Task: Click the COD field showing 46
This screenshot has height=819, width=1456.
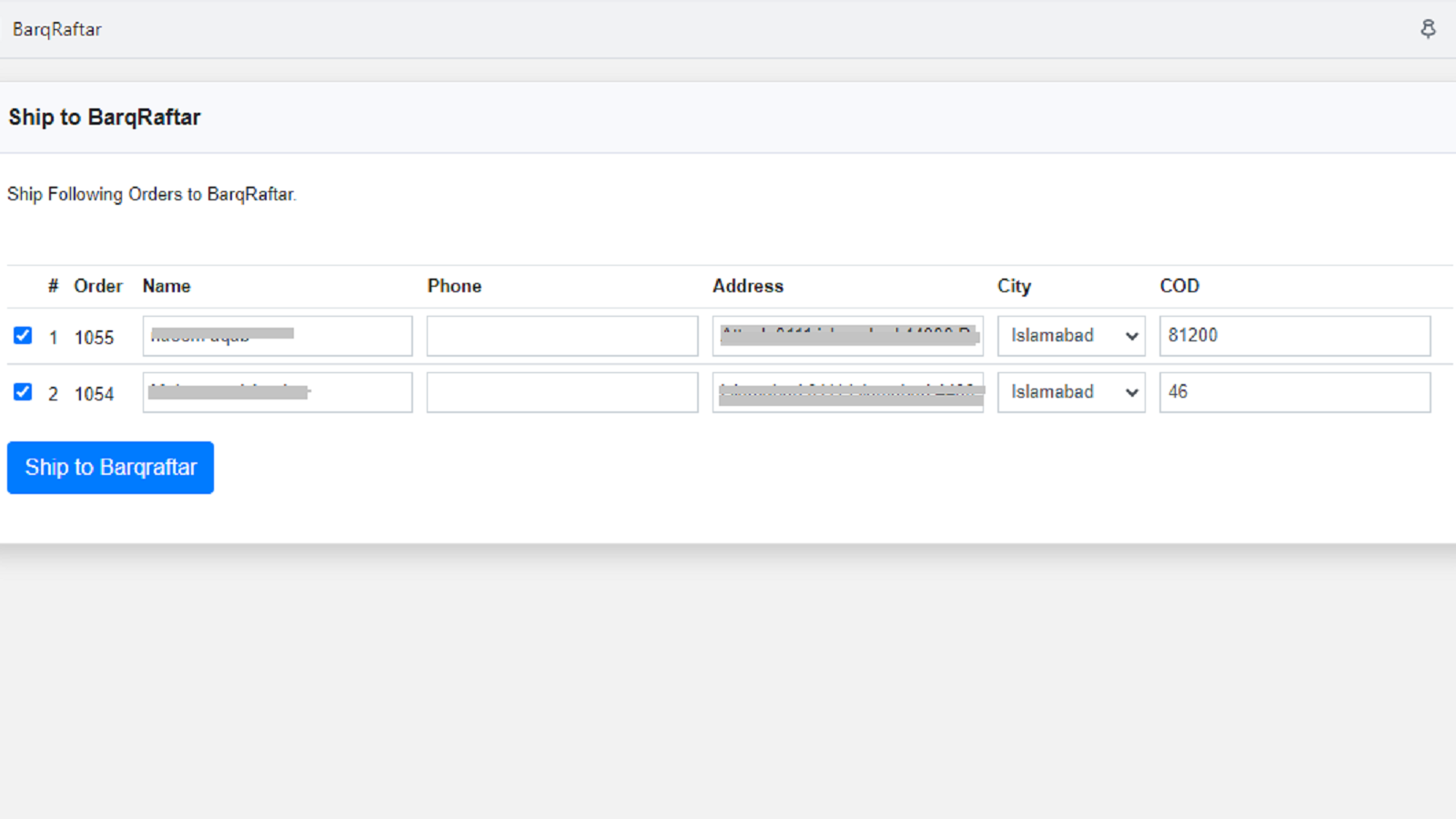Action: click(1295, 392)
